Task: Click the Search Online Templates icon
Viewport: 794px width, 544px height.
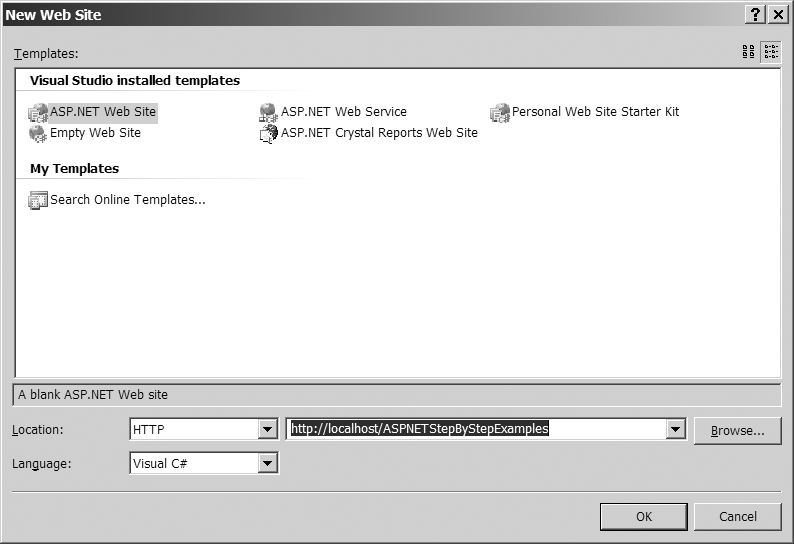Action: pos(38,200)
